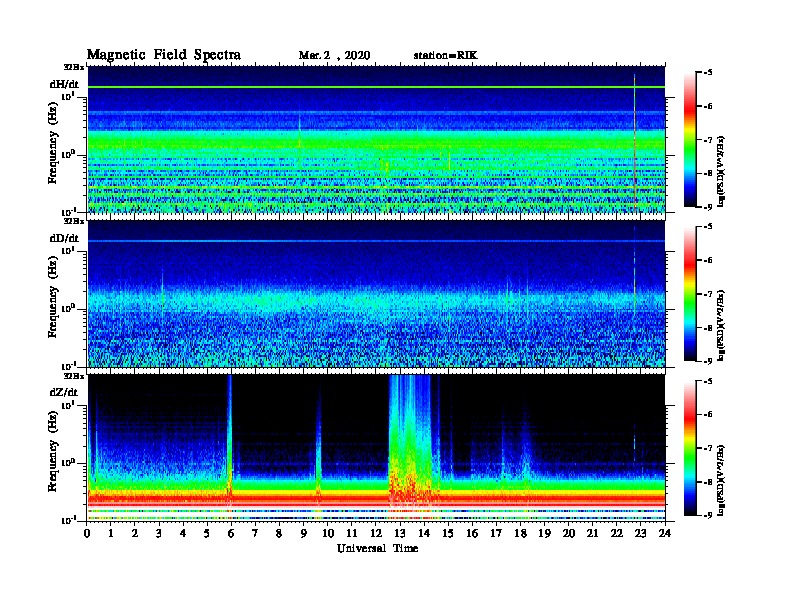Click the log(PSD) unit label beside dD/dt color bar

pyautogui.click(x=721, y=325)
